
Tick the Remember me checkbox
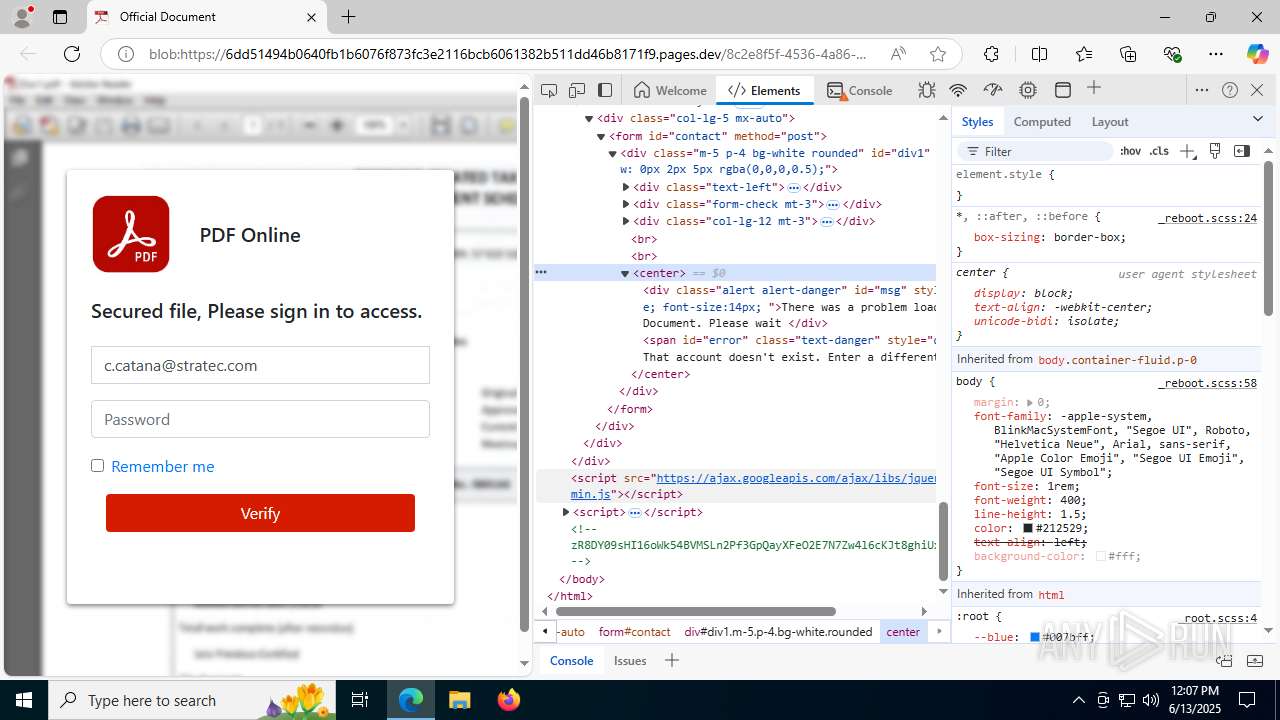97,465
